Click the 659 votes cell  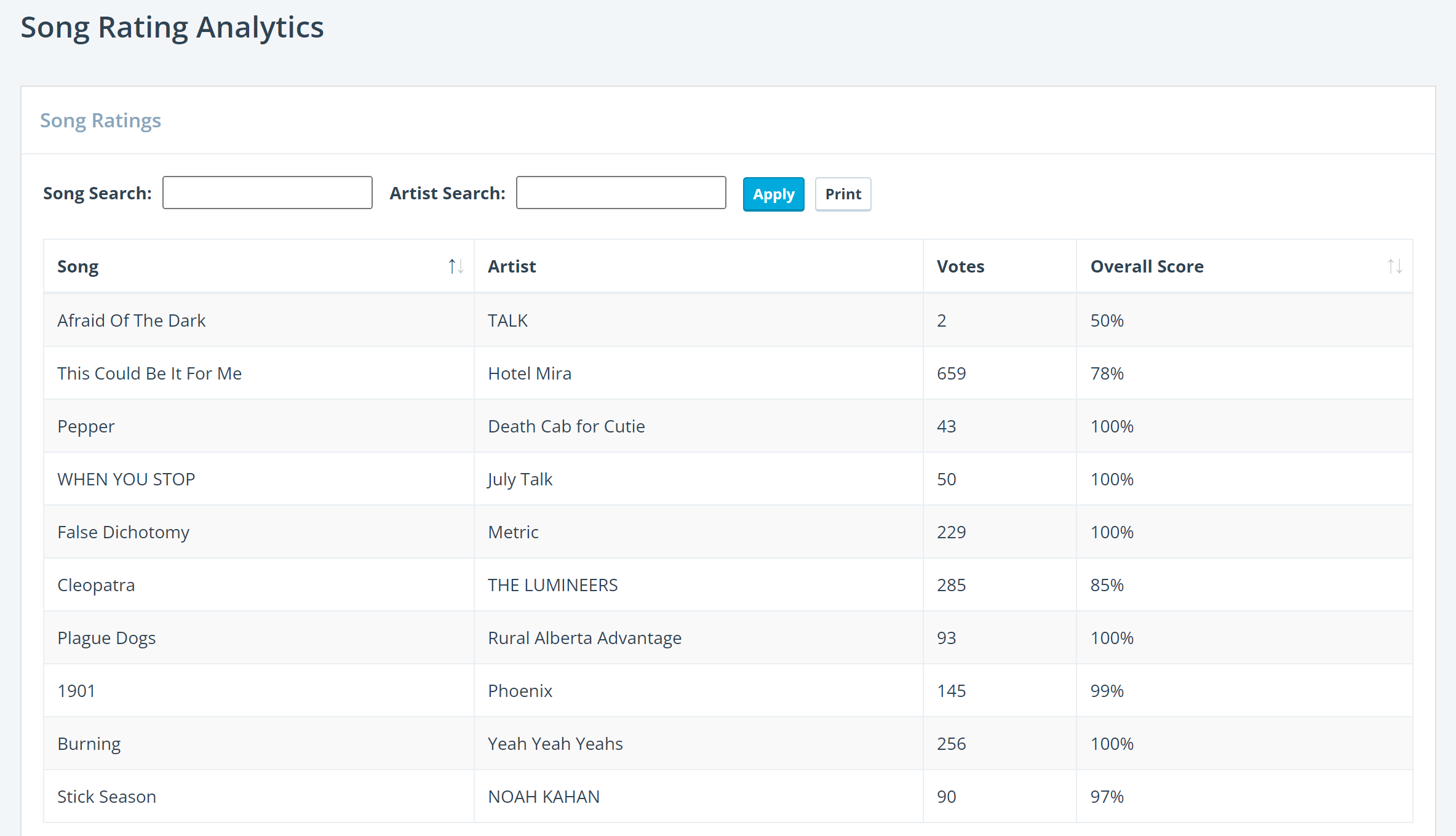tap(1000, 373)
